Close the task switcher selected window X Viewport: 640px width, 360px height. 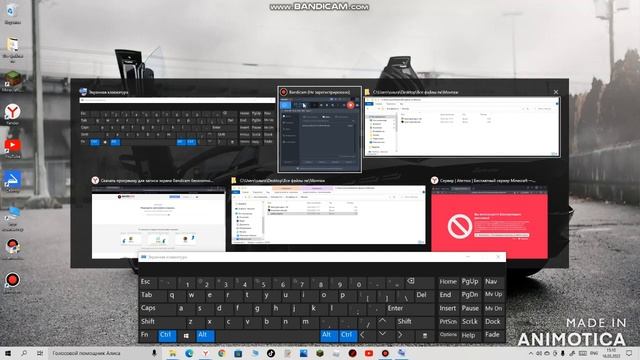[556, 92]
